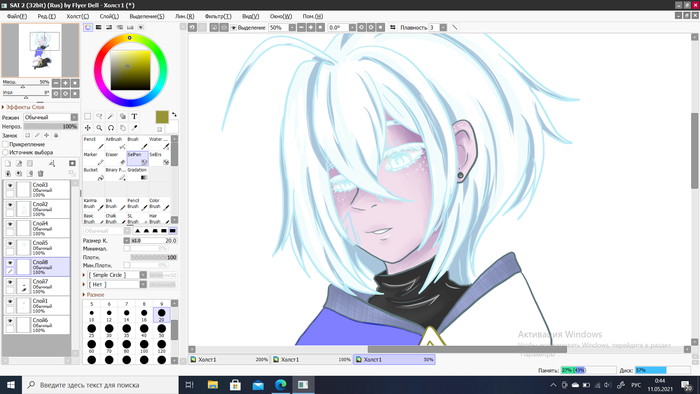The width and height of the screenshot is (700, 394).
Task: Choose the lasso selection tool
Action: 99,116
